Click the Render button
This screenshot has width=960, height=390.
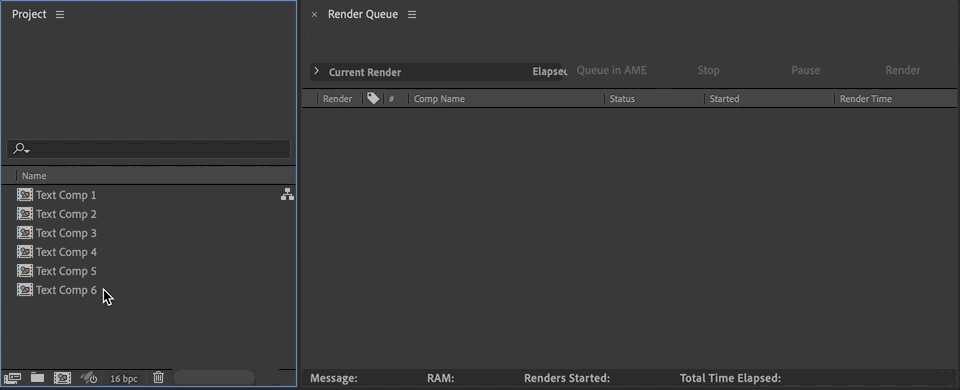coord(902,70)
